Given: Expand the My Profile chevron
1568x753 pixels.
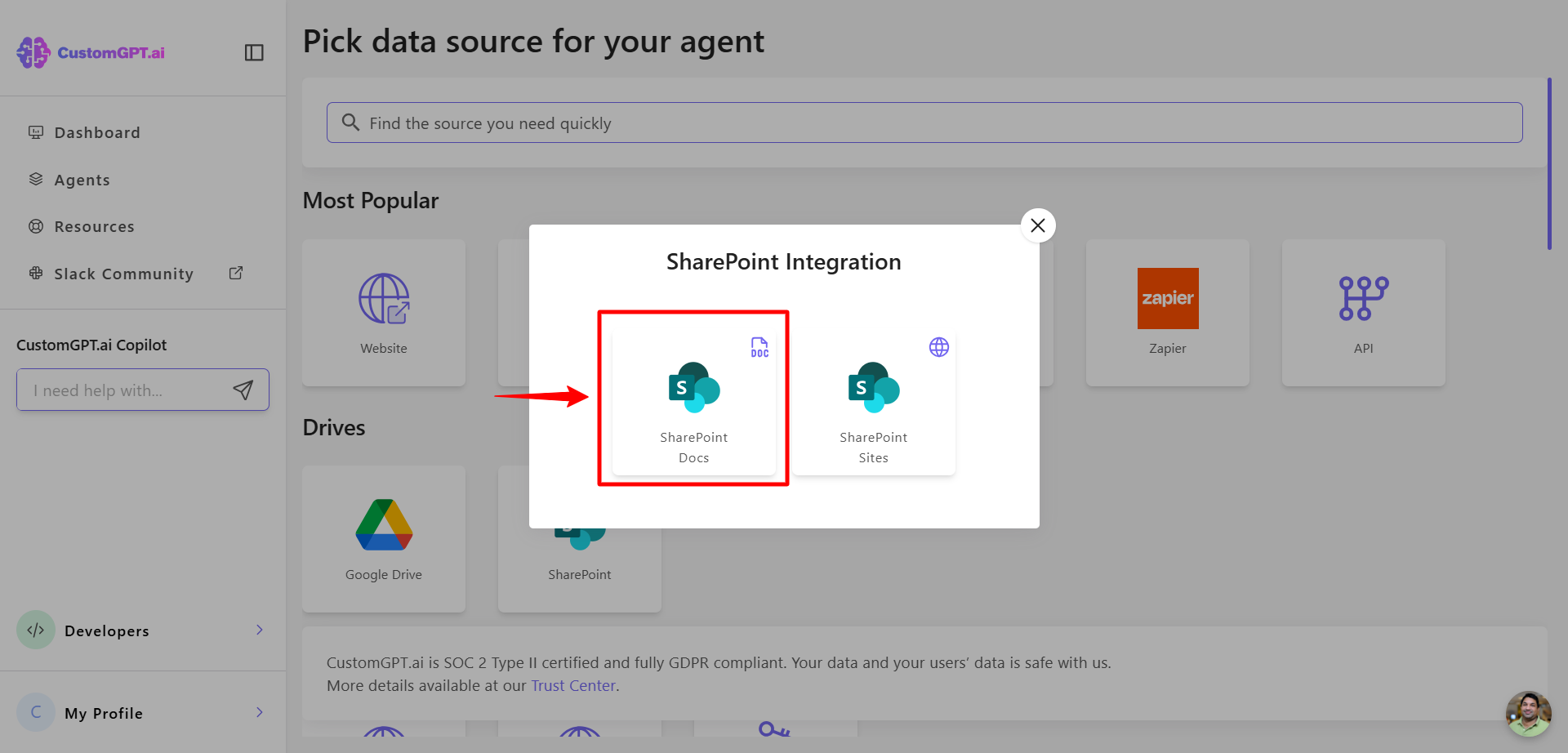Looking at the screenshot, I should (259, 712).
